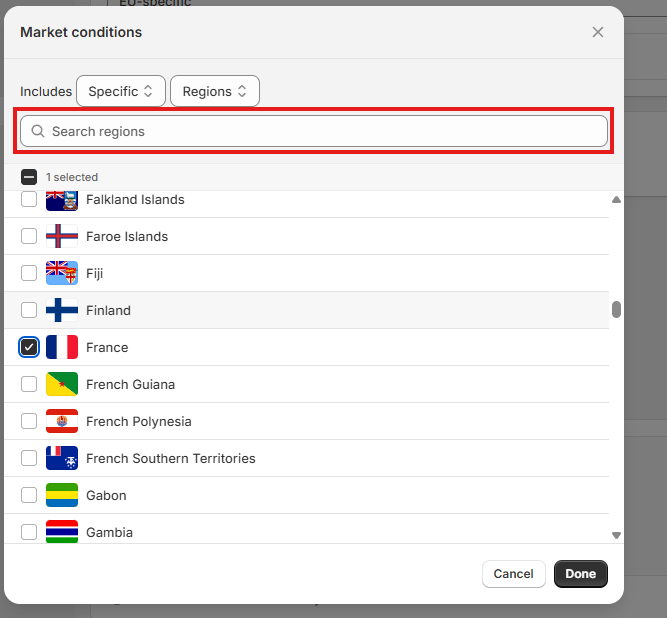Click the Includes label
This screenshot has width=667, height=618.
pos(46,91)
